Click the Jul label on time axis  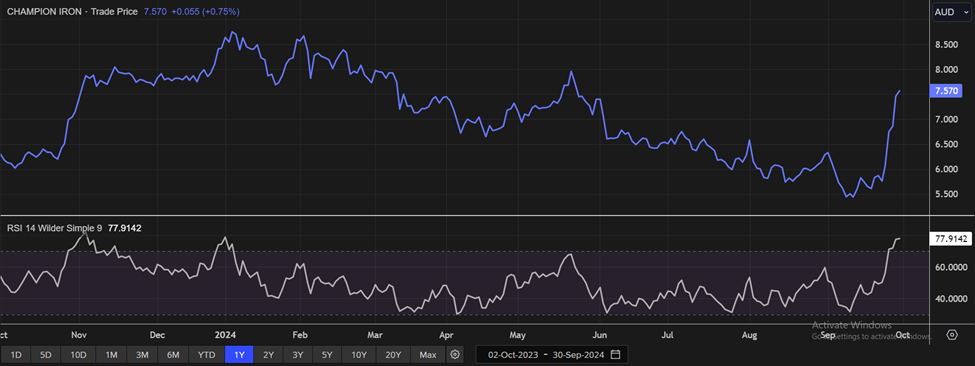[x=668, y=335]
